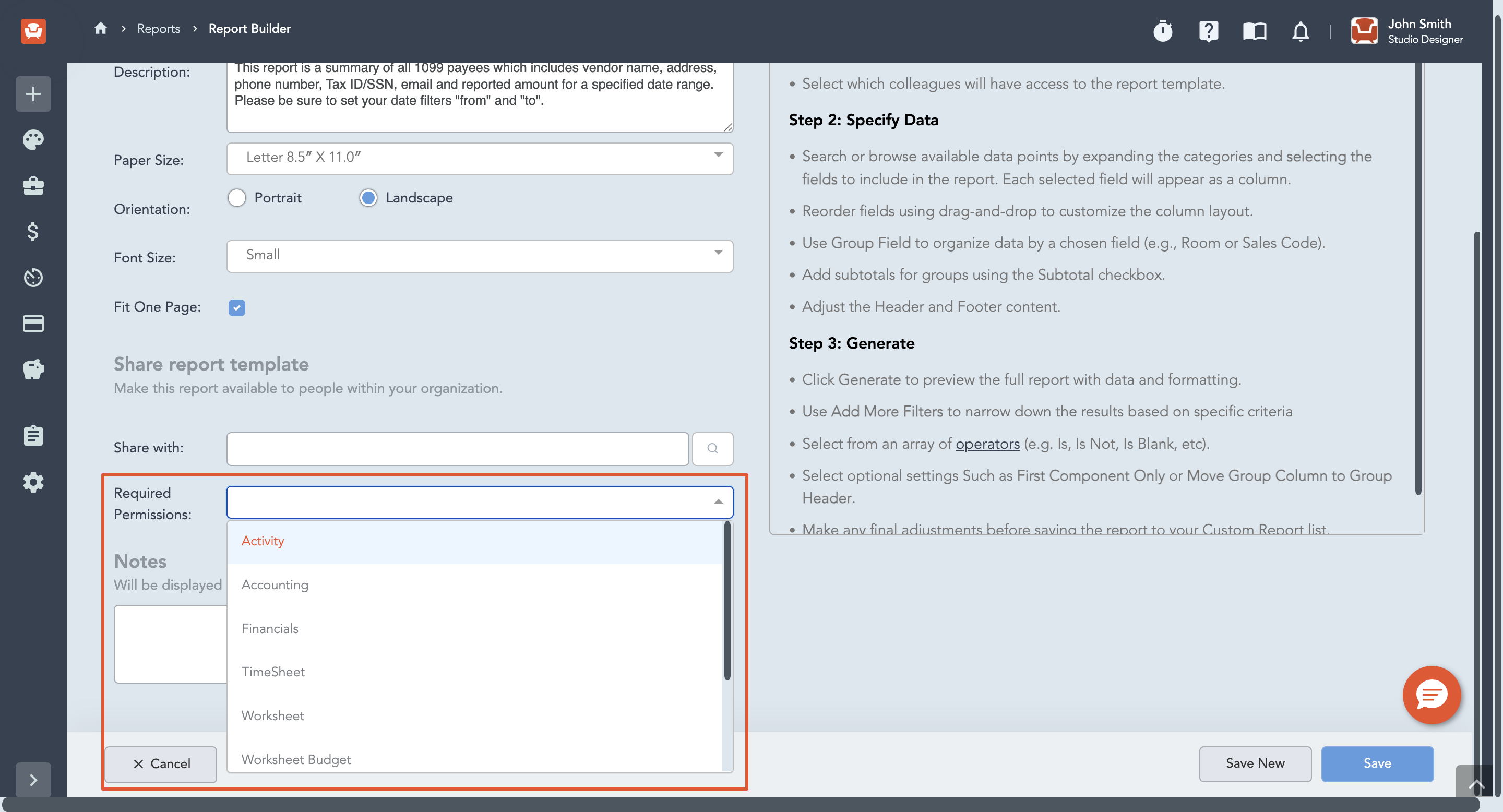Viewport: 1503px width, 812px height.
Task: Open the timer stopwatch icon
Action: pos(1162,31)
